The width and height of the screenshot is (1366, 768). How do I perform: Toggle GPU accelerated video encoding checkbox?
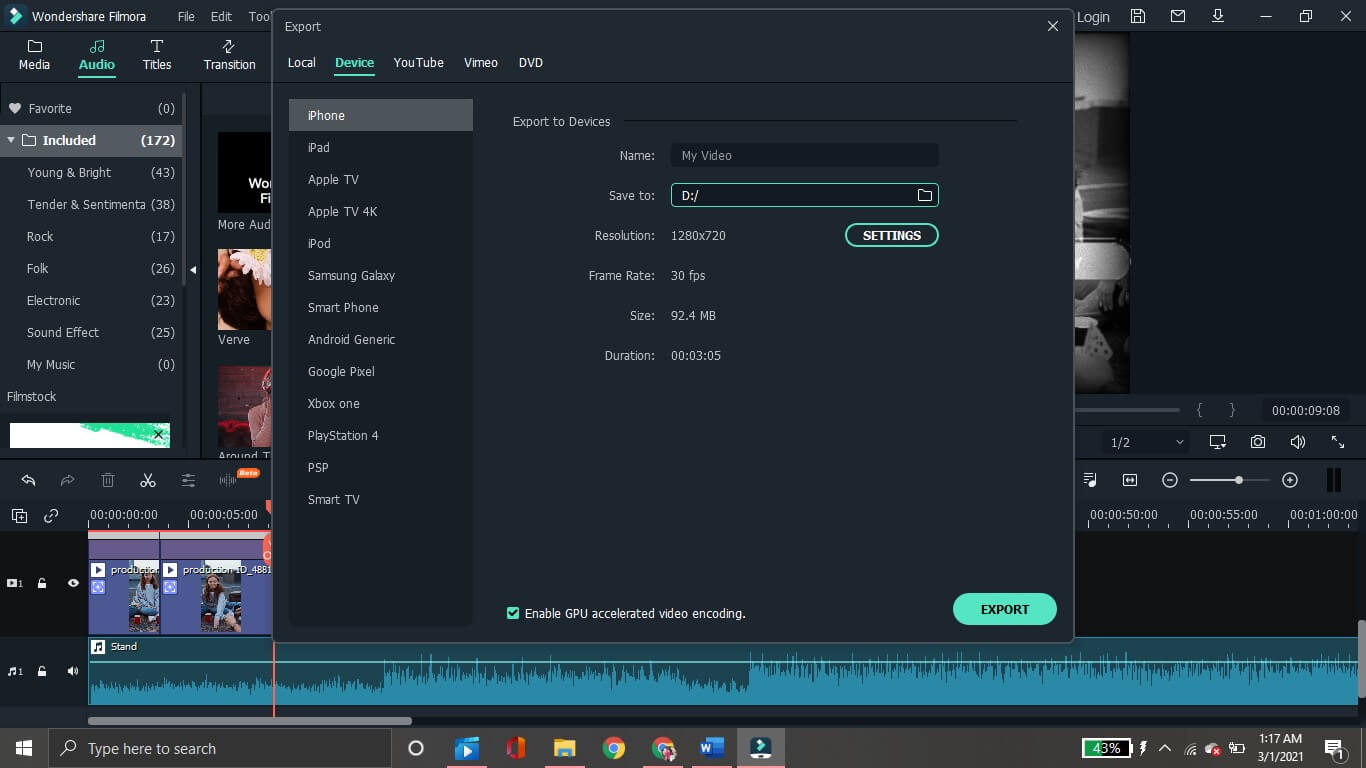tap(513, 613)
